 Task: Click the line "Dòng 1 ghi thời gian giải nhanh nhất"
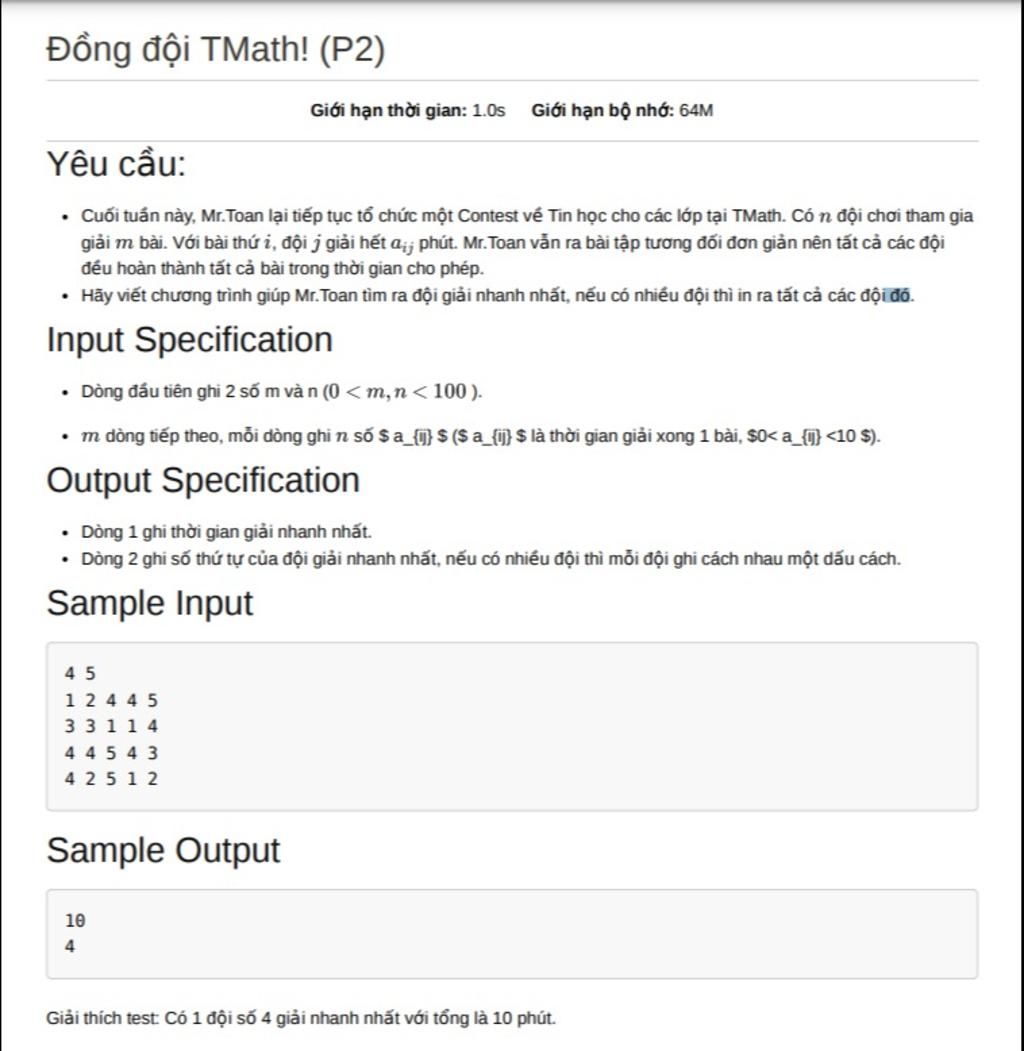point(226,531)
